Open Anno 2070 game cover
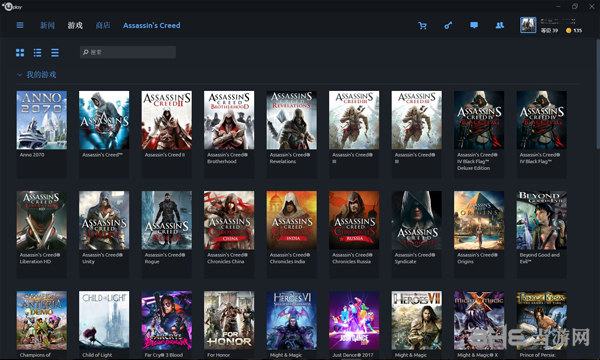The image size is (600, 360). (x=42, y=120)
